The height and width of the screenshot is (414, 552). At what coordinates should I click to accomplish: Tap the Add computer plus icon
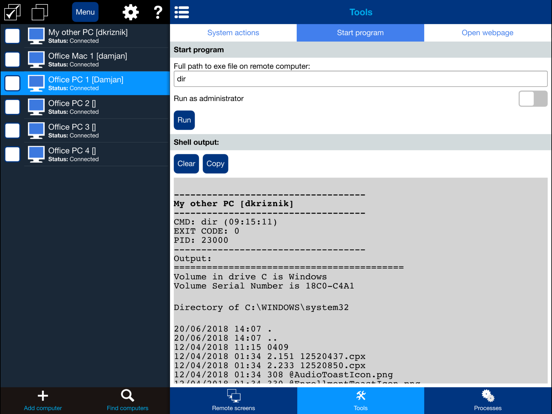tap(43, 396)
